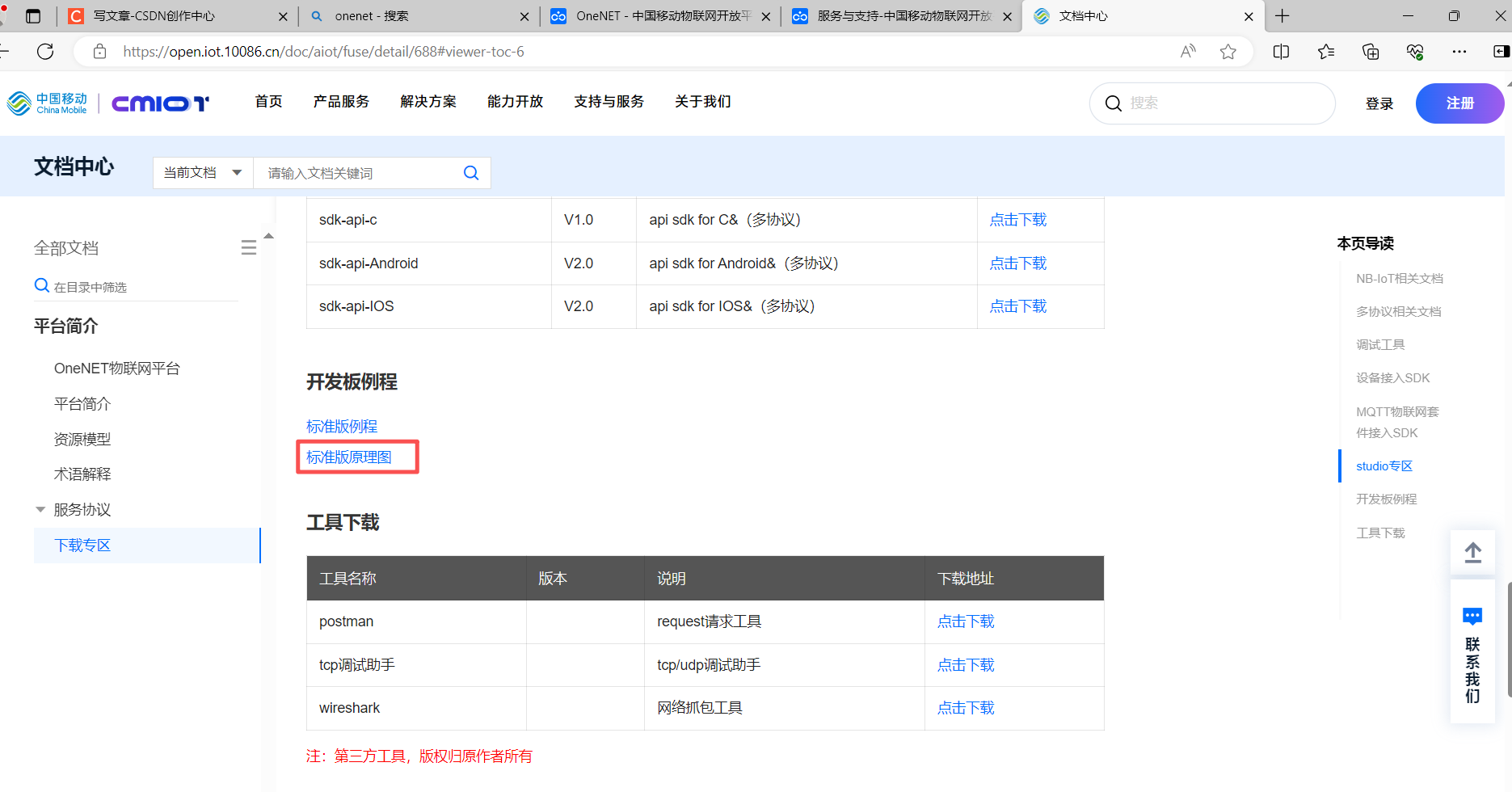The image size is (1512, 792).
Task: Close the CSDN writing center tab
Action: click(x=283, y=16)
